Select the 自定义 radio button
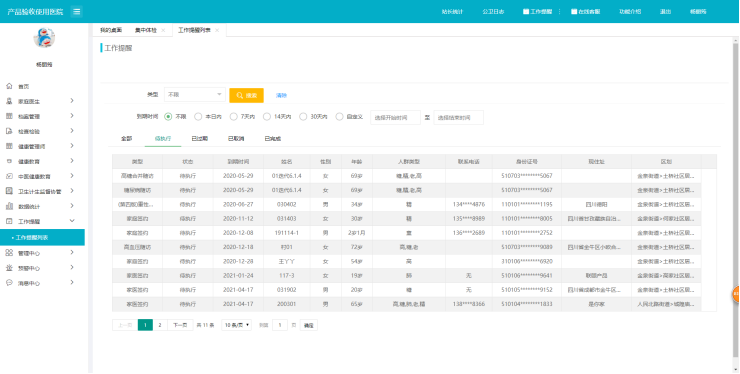 pos(339,117)
